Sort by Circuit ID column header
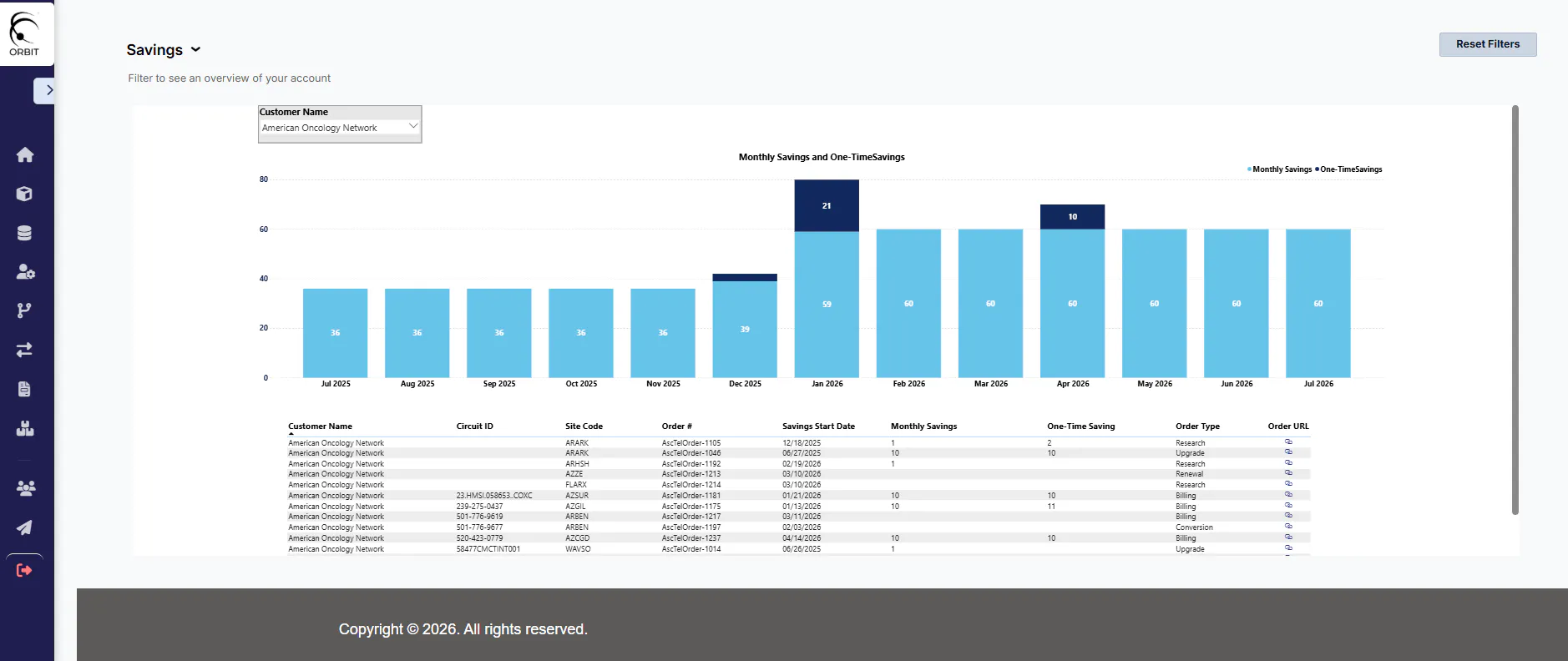This screenshot has width=1568, height=661. coord(475,426)
